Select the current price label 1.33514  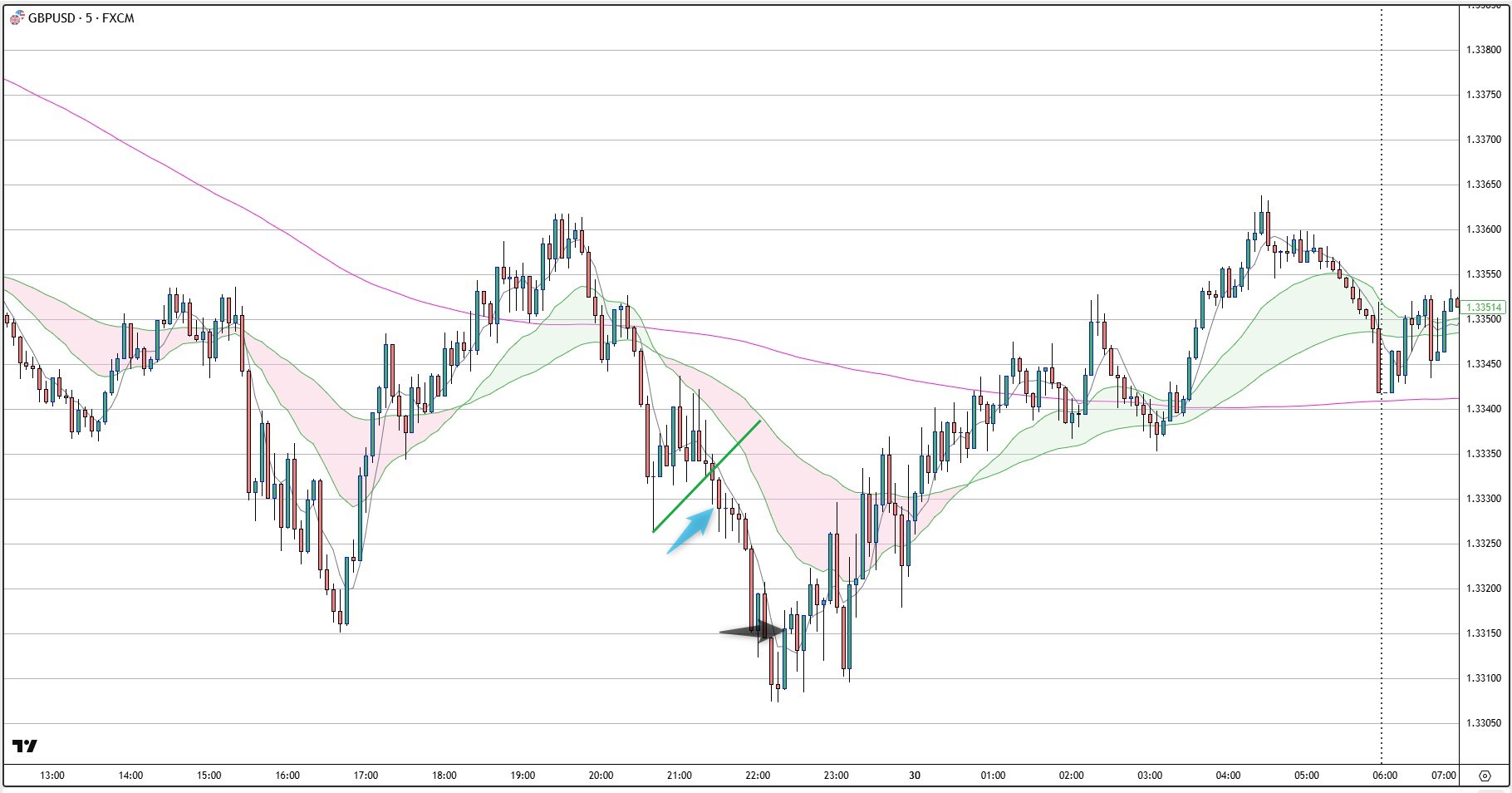[x=1482, y=308]
